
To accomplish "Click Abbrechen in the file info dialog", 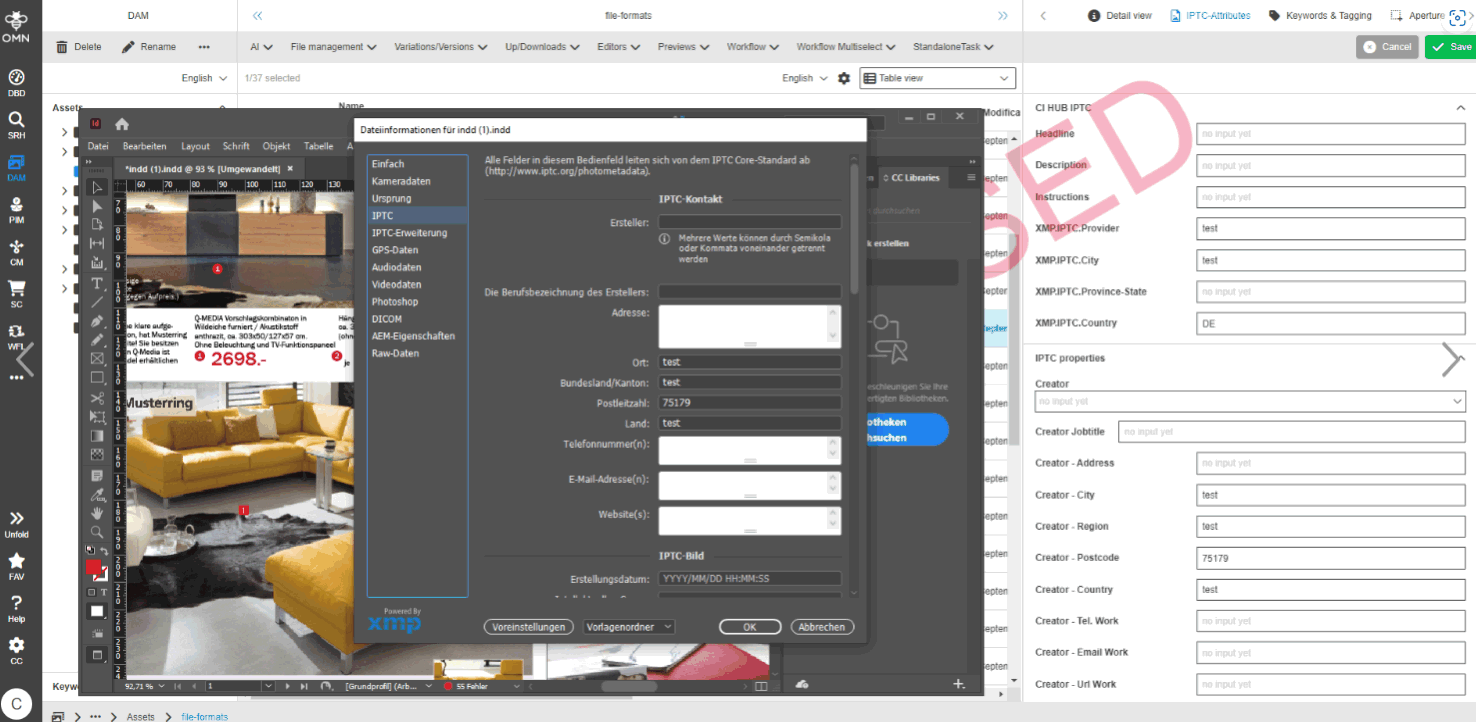I will pos(823,627).
